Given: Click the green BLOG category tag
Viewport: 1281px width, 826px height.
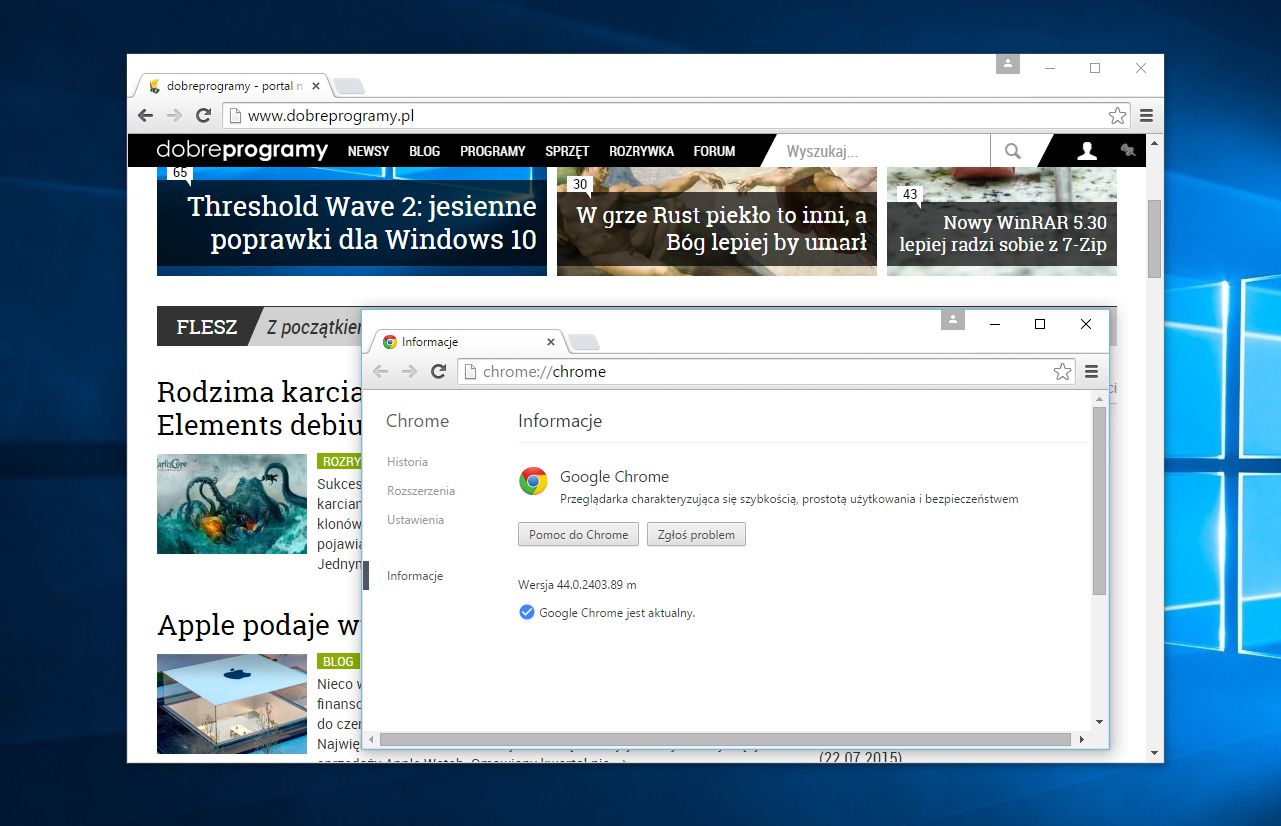Looking at the screenshot, I should click(x=338, y=662).
